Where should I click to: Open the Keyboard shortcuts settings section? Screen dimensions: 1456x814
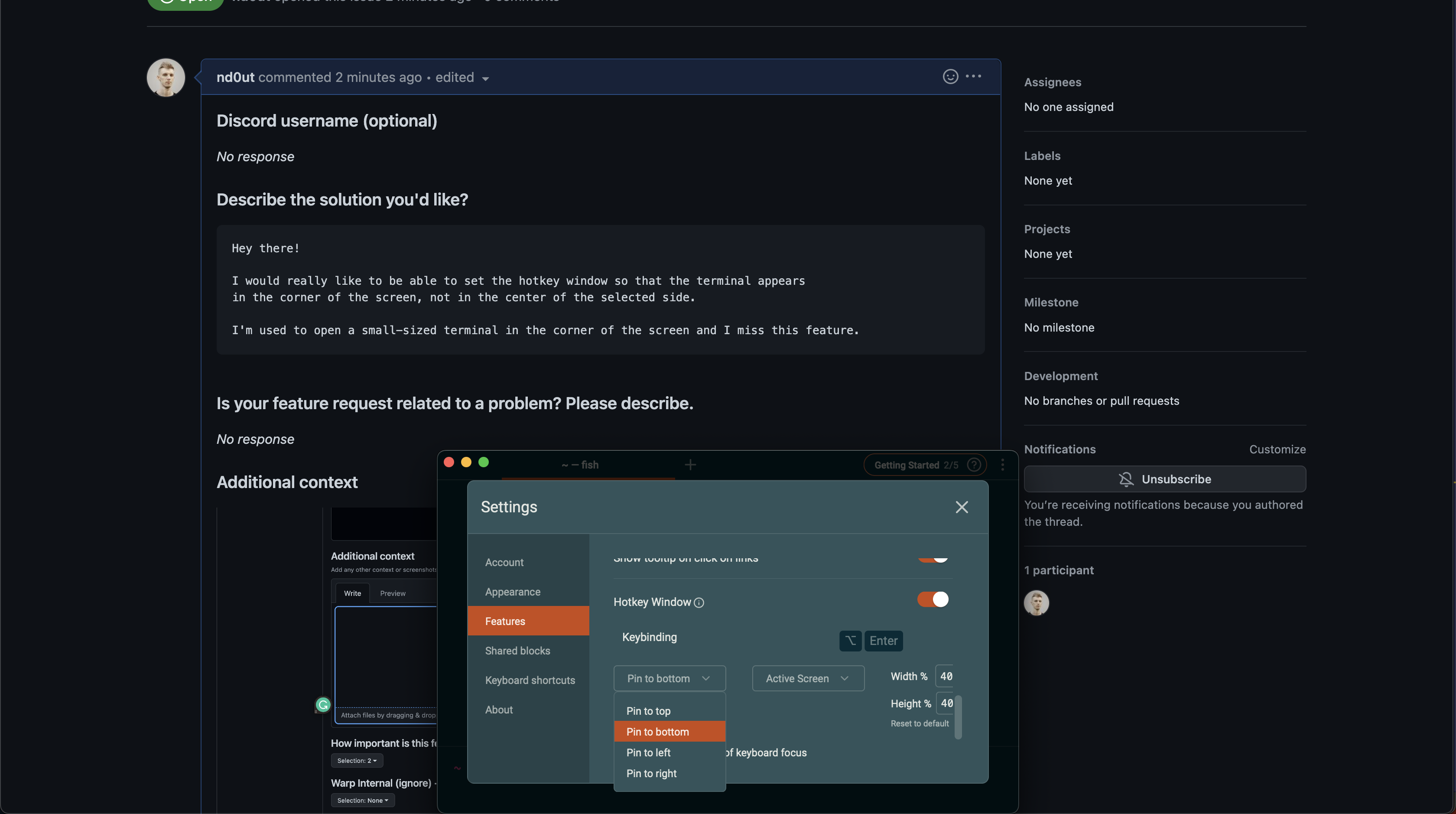coord(528,680)
